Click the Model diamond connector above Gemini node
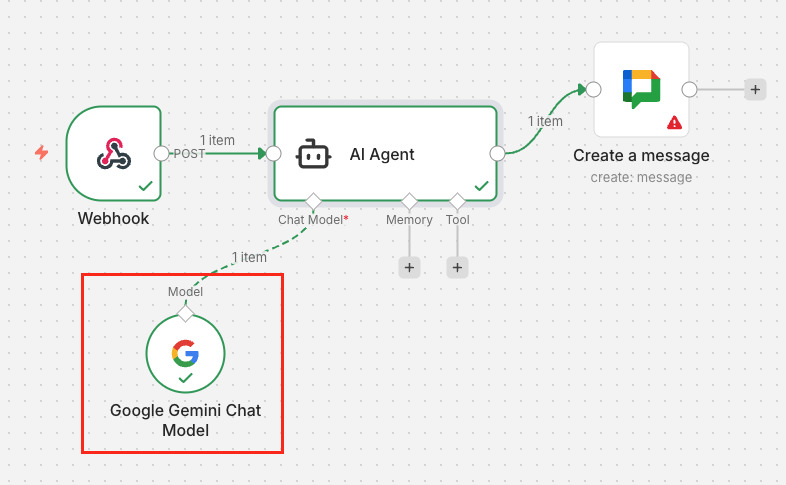Screen dimensions: 786x485 click(x=185, y=313)
